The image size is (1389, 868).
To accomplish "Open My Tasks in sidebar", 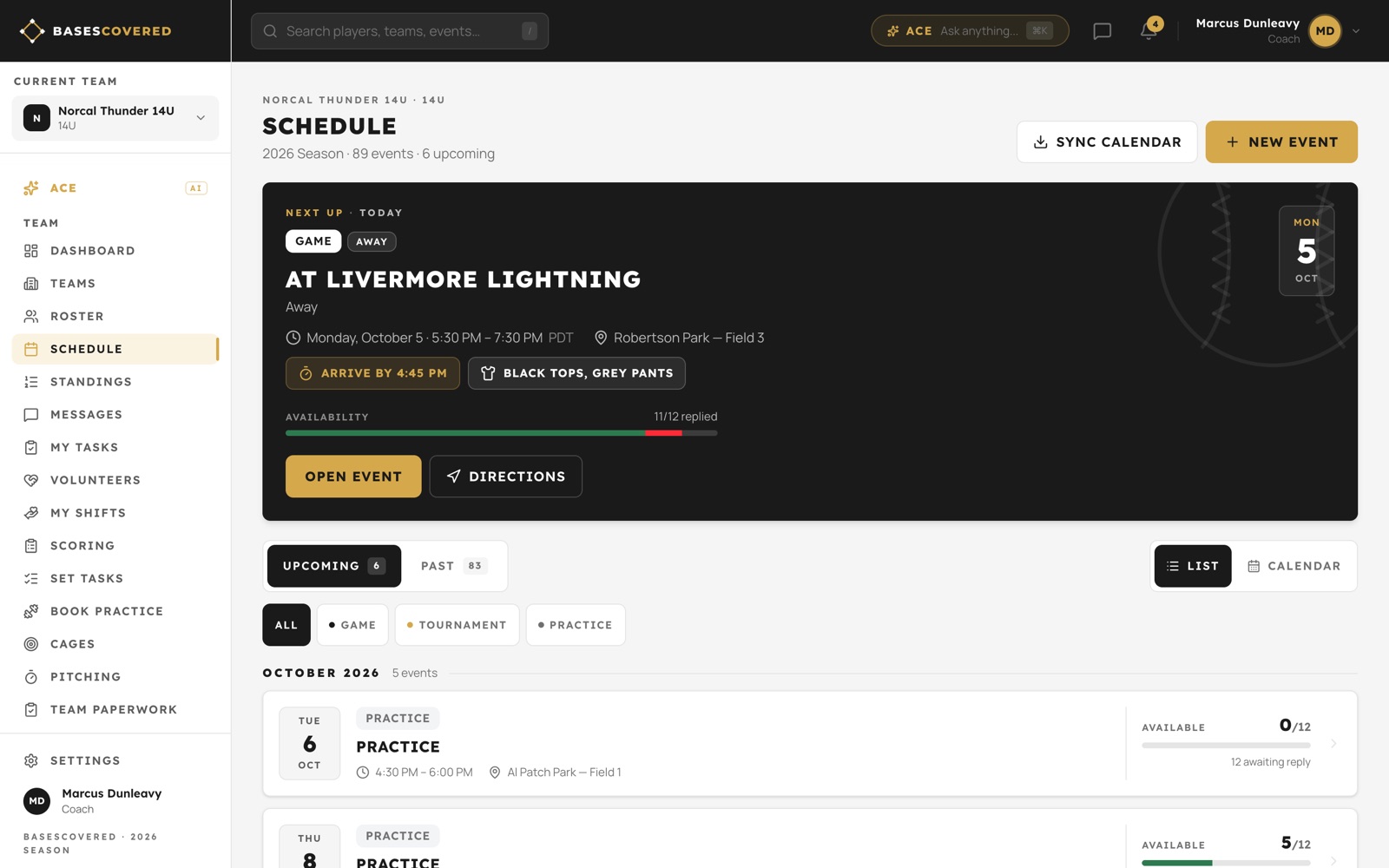I will coord(115,447).
